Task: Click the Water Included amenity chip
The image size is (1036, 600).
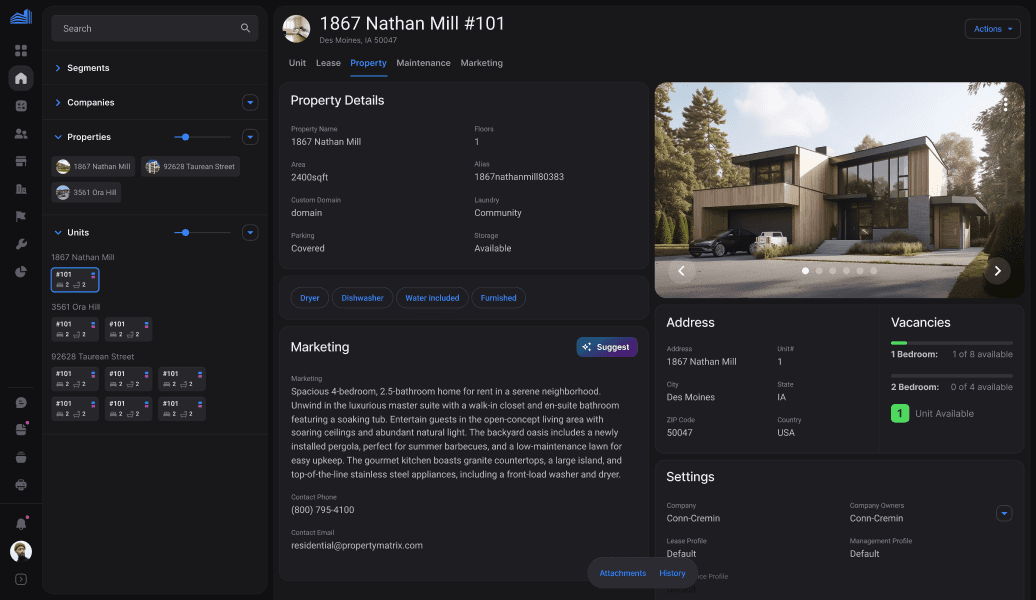Action: click(432, 298)
